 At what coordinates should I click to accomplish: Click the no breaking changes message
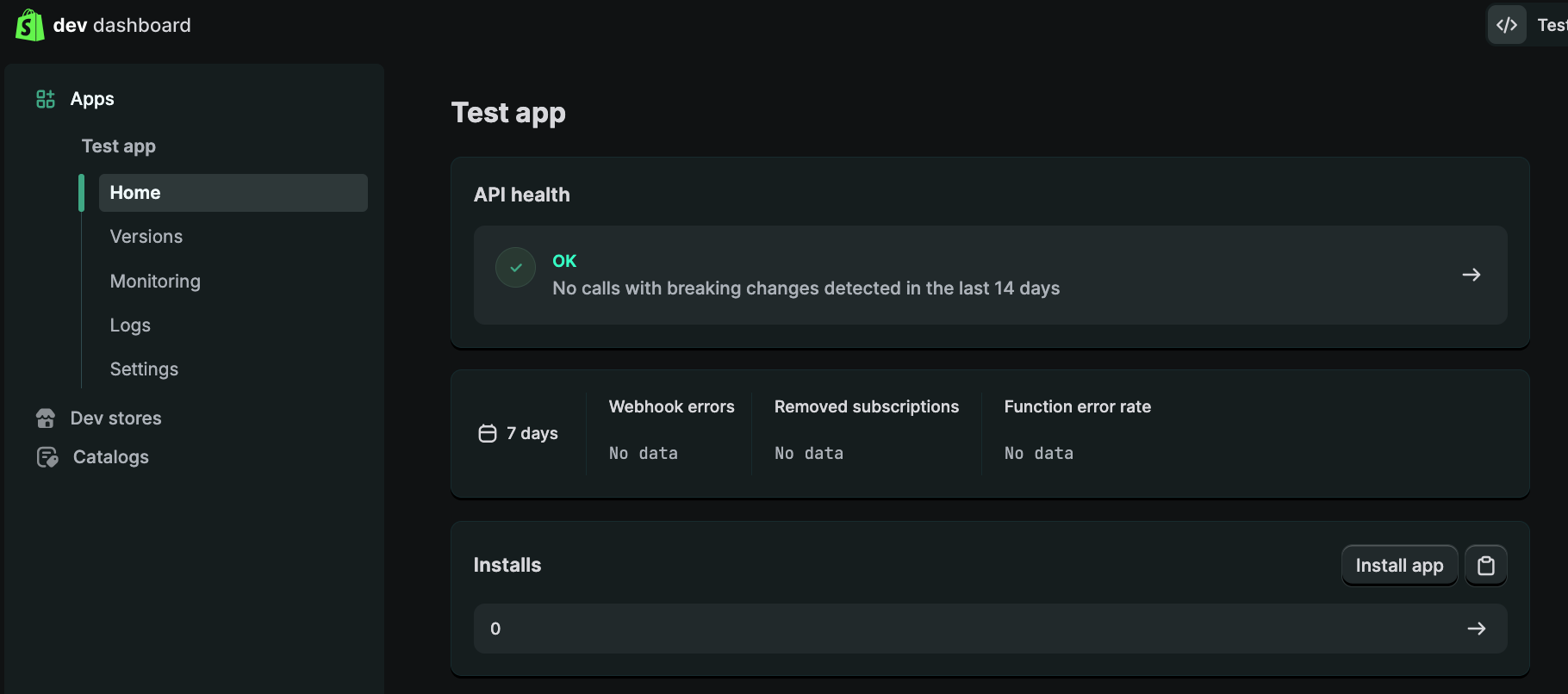pyautogui.click(x=806, y=288)
